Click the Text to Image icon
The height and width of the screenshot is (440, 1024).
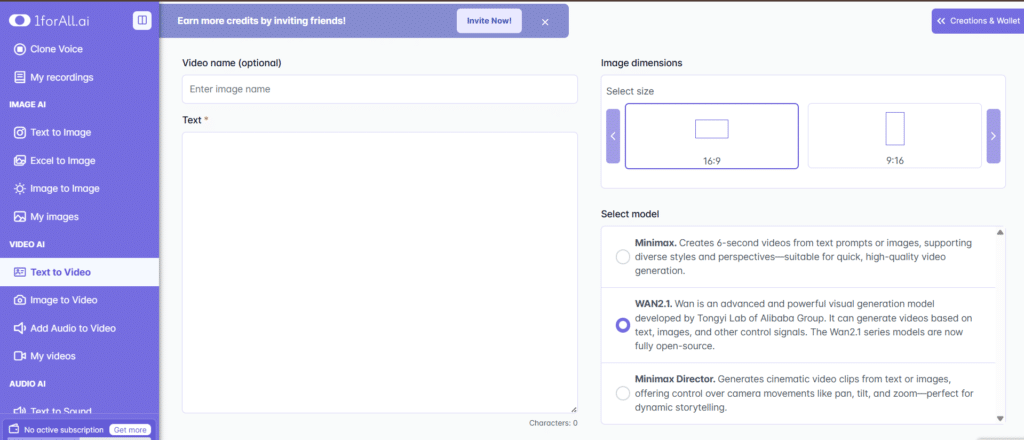(x=20, y=132)
